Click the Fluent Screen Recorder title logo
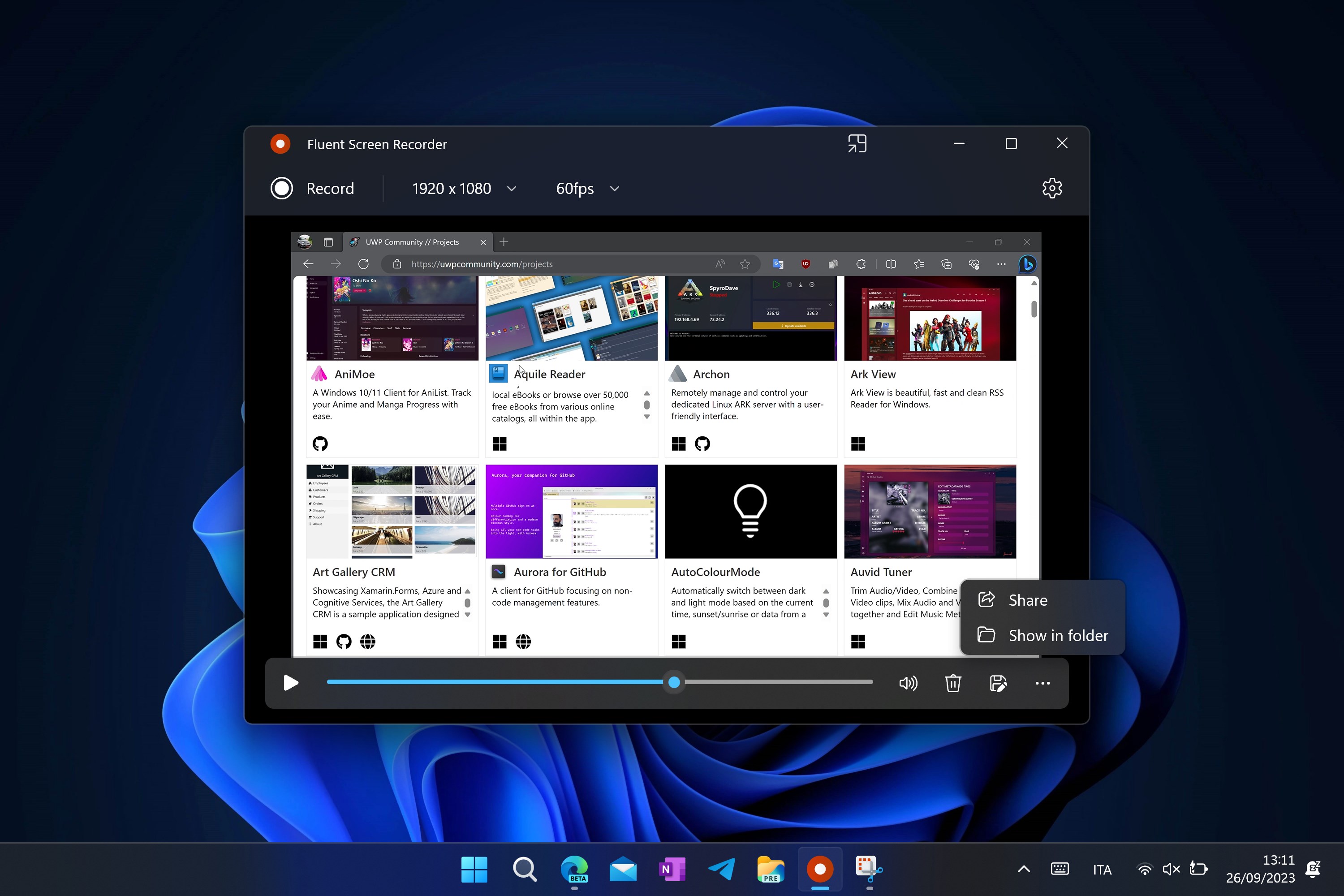Viewport: 1344px width, 896px height. tap(280, 144)
